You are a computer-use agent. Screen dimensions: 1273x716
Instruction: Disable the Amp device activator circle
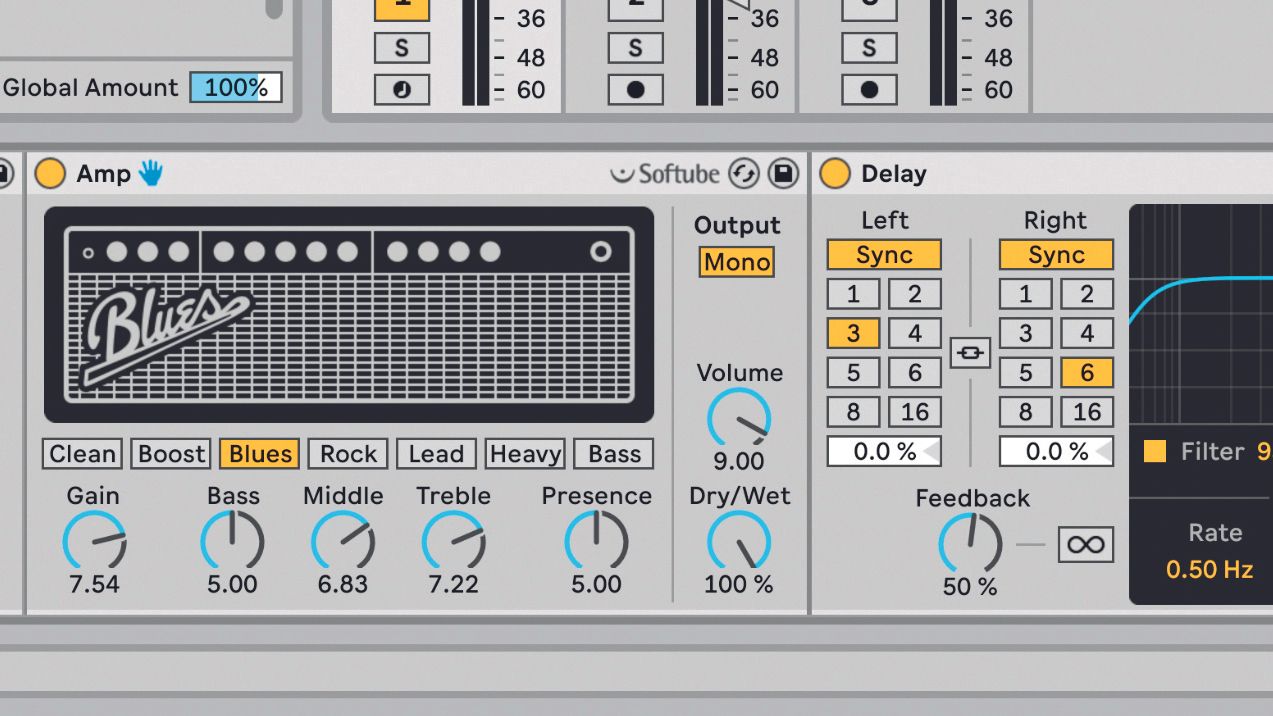click(x=50, y=173)
